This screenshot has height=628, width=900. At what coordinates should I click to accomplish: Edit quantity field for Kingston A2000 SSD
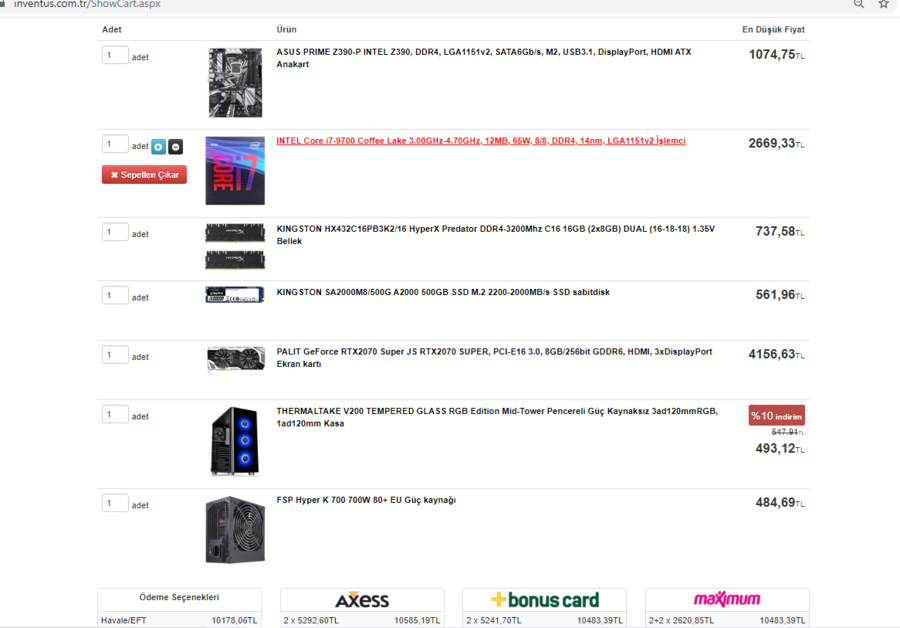(115, 295)
